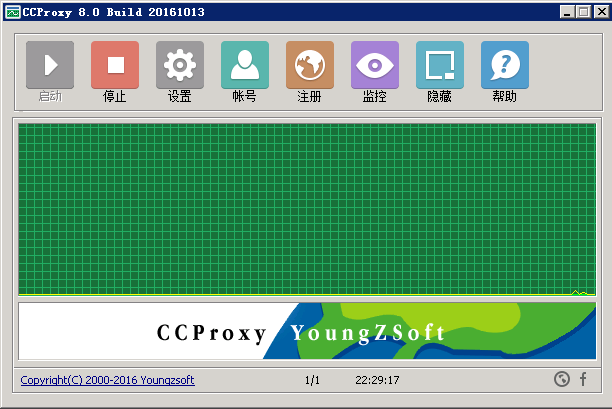Viewport: 612px width, 409px height.
Task: Click the globe website icon in status bar
Action: 562,379
